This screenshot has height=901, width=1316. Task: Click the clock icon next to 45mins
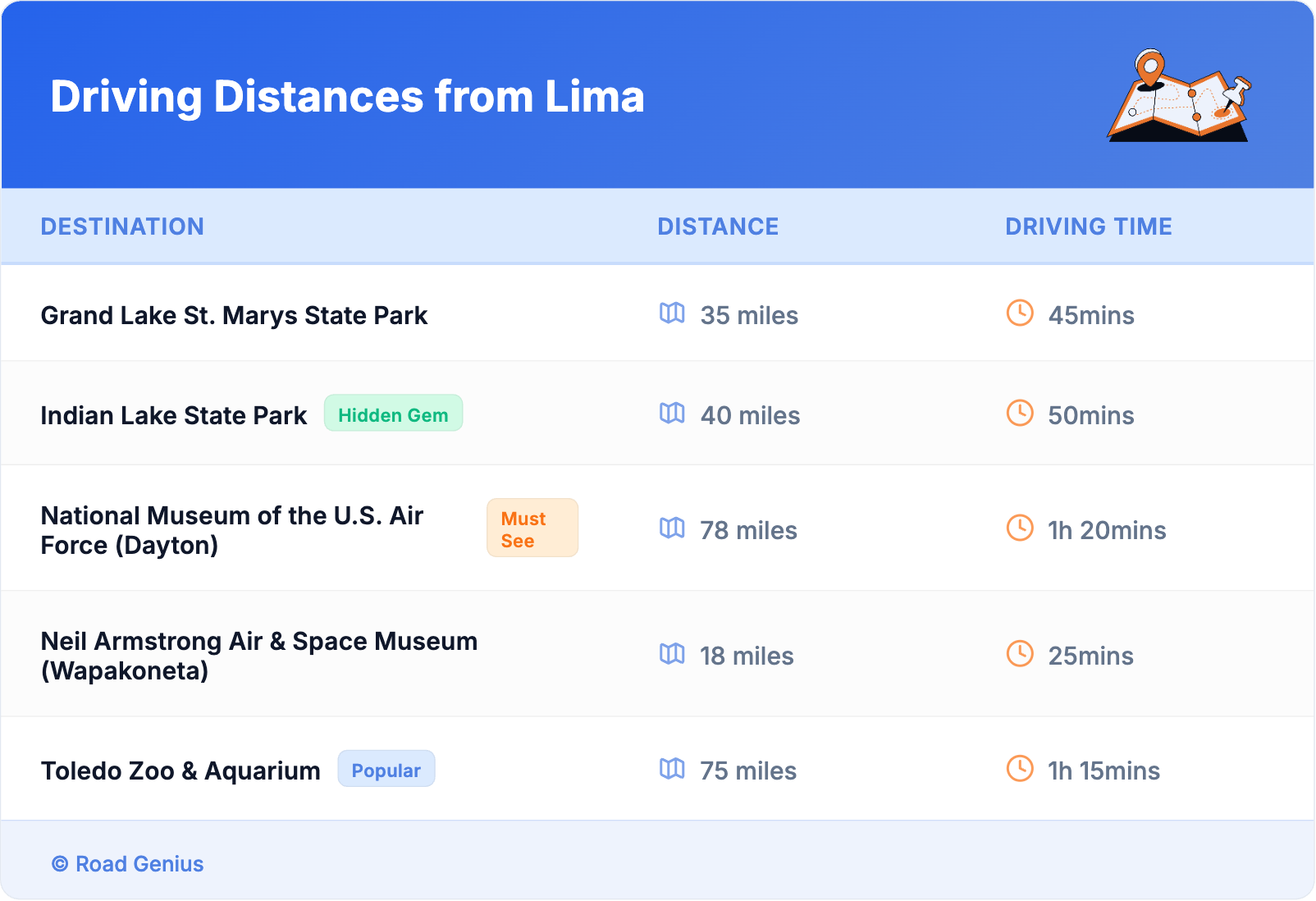(x=1020, y=313)
